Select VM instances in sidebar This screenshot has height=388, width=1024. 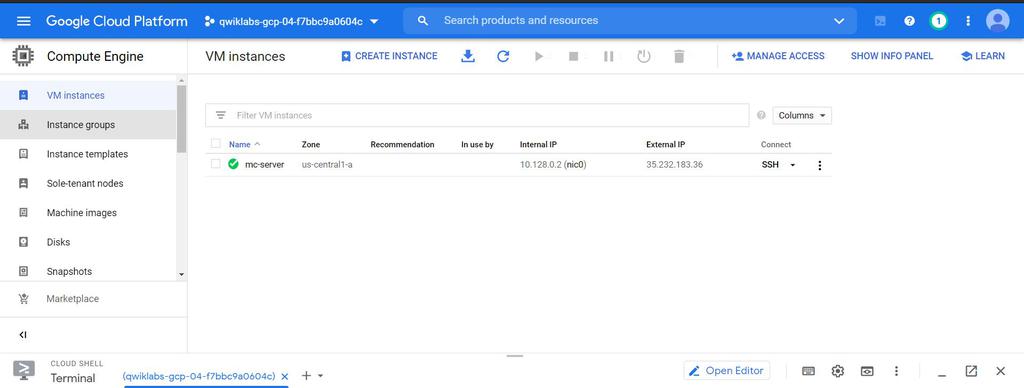click(x=88, y=95)
